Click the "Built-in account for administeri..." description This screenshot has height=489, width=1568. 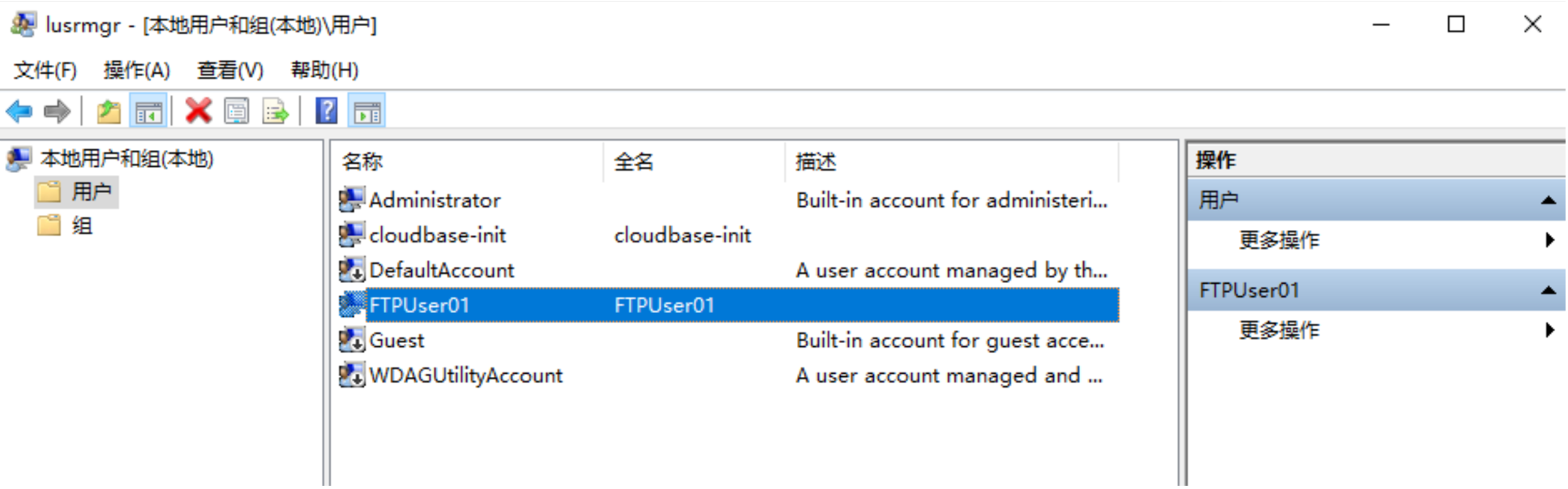(x=952, y=200)
